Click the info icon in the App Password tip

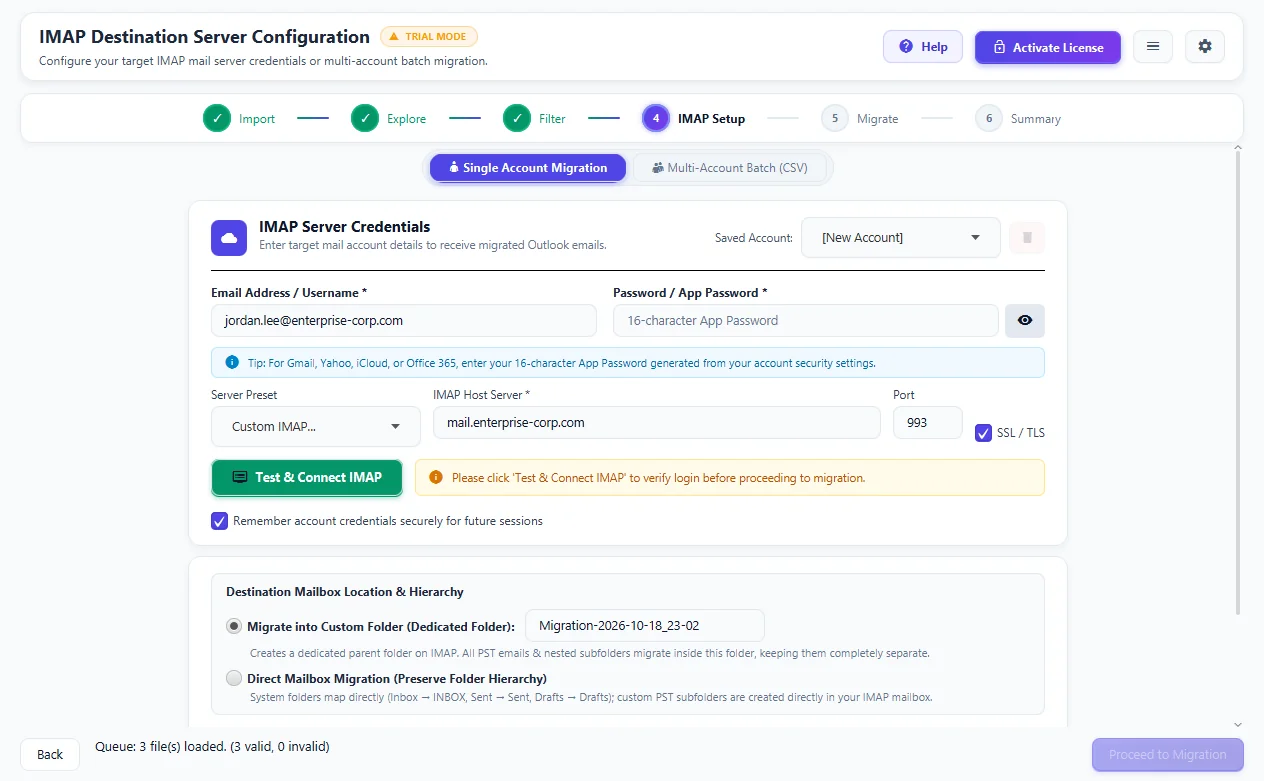[232, 362]
